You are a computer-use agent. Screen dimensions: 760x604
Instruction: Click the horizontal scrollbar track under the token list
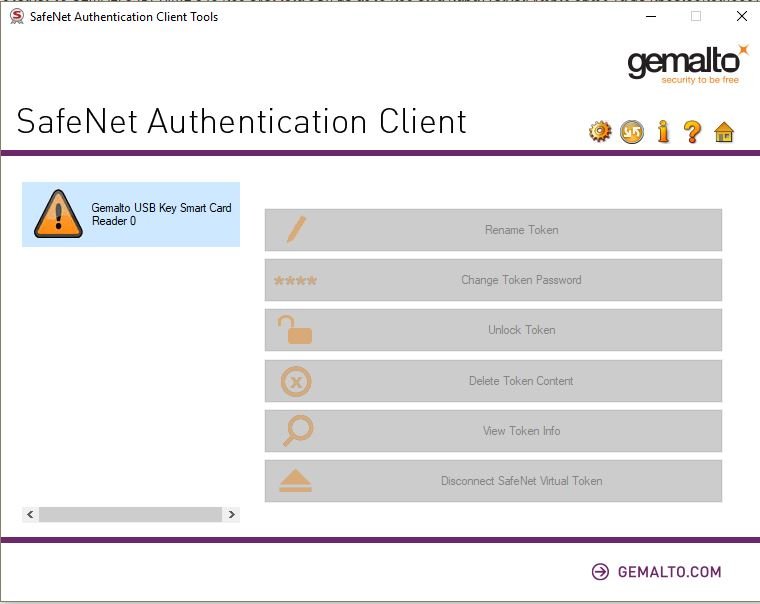point(130,514)
